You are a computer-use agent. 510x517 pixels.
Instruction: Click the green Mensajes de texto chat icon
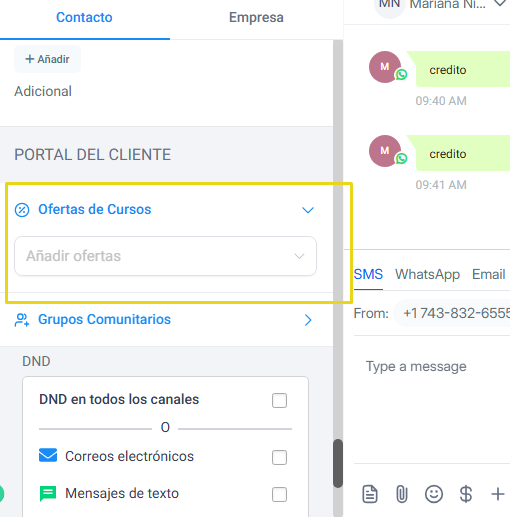[48, 494]
